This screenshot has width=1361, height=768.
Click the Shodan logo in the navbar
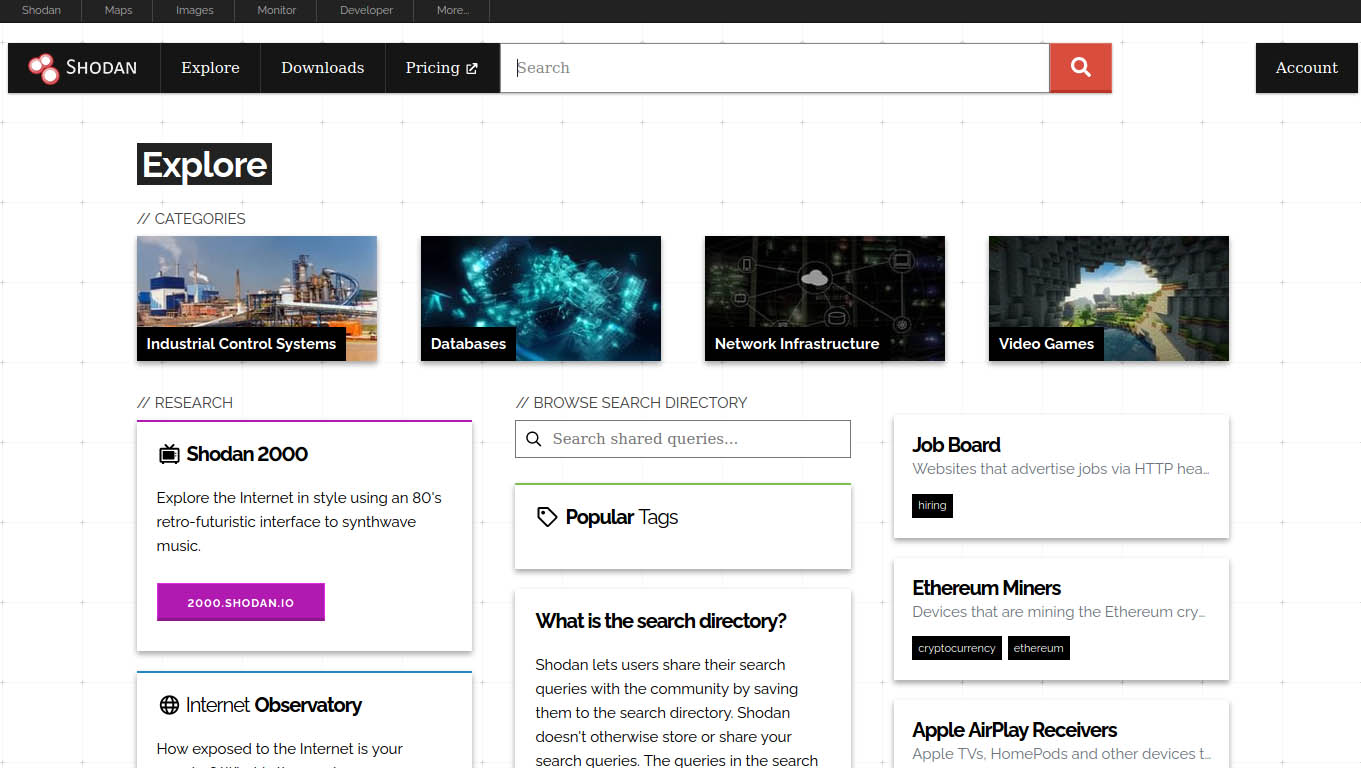coord(84,68)
